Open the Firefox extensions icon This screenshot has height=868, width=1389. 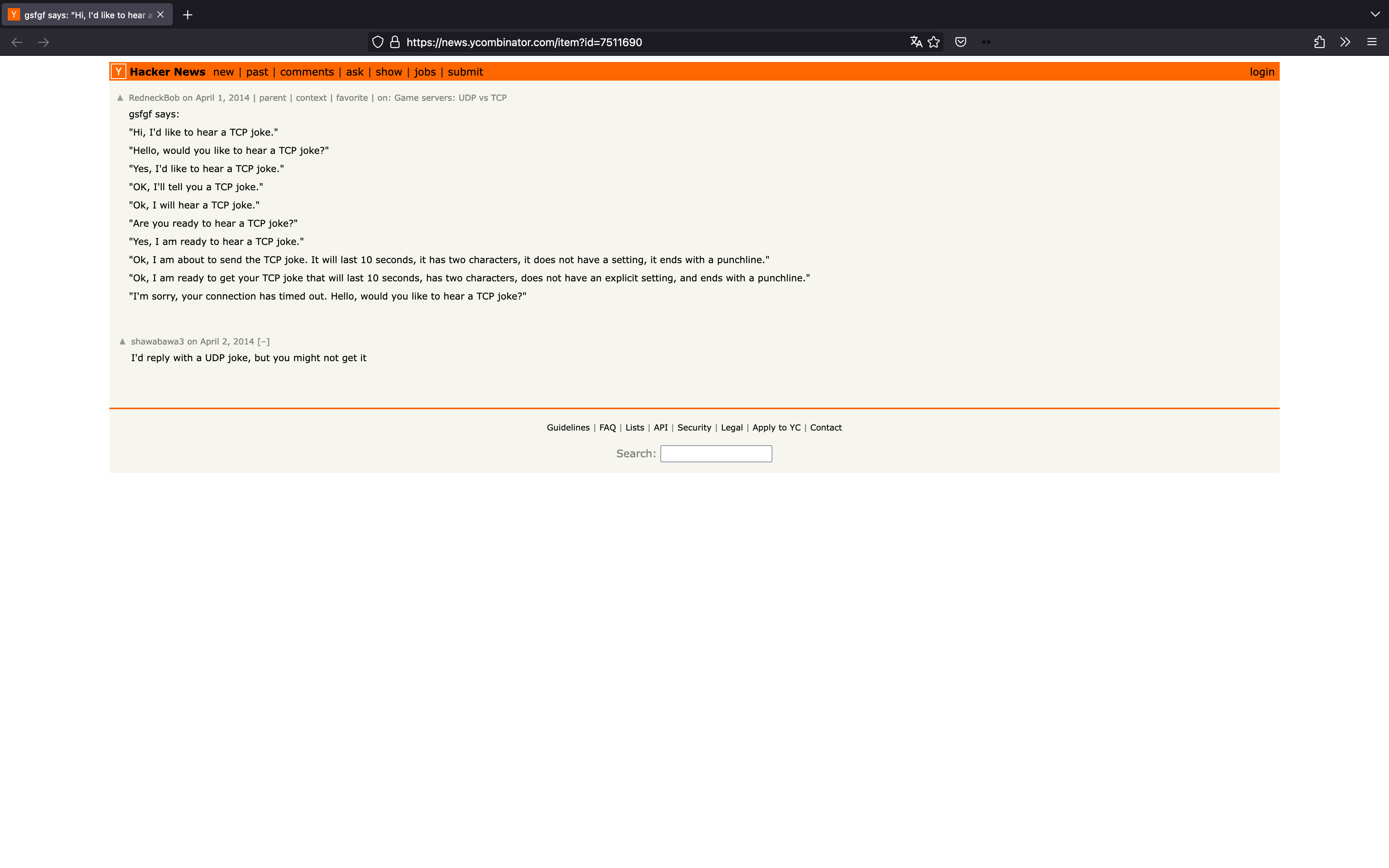[1319, 42]
